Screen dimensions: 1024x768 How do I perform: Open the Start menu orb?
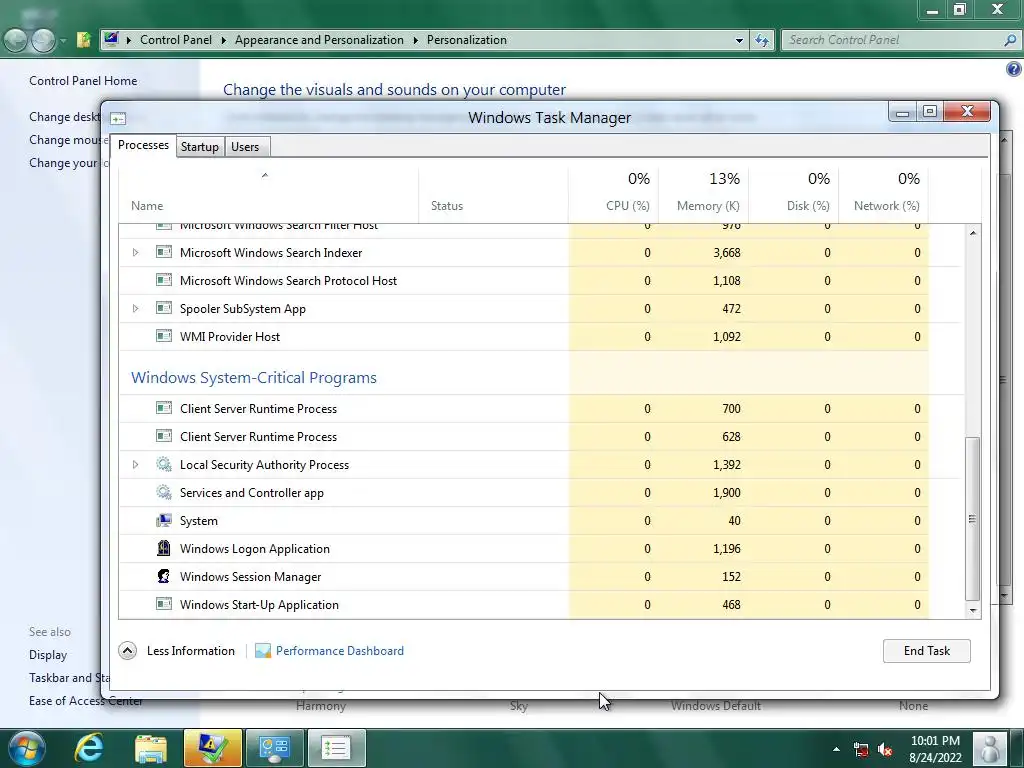pyautogui.click(x=26, y=748)
